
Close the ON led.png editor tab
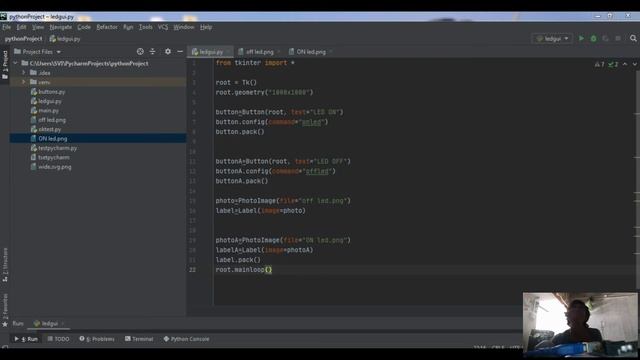(x=331, y=52)
